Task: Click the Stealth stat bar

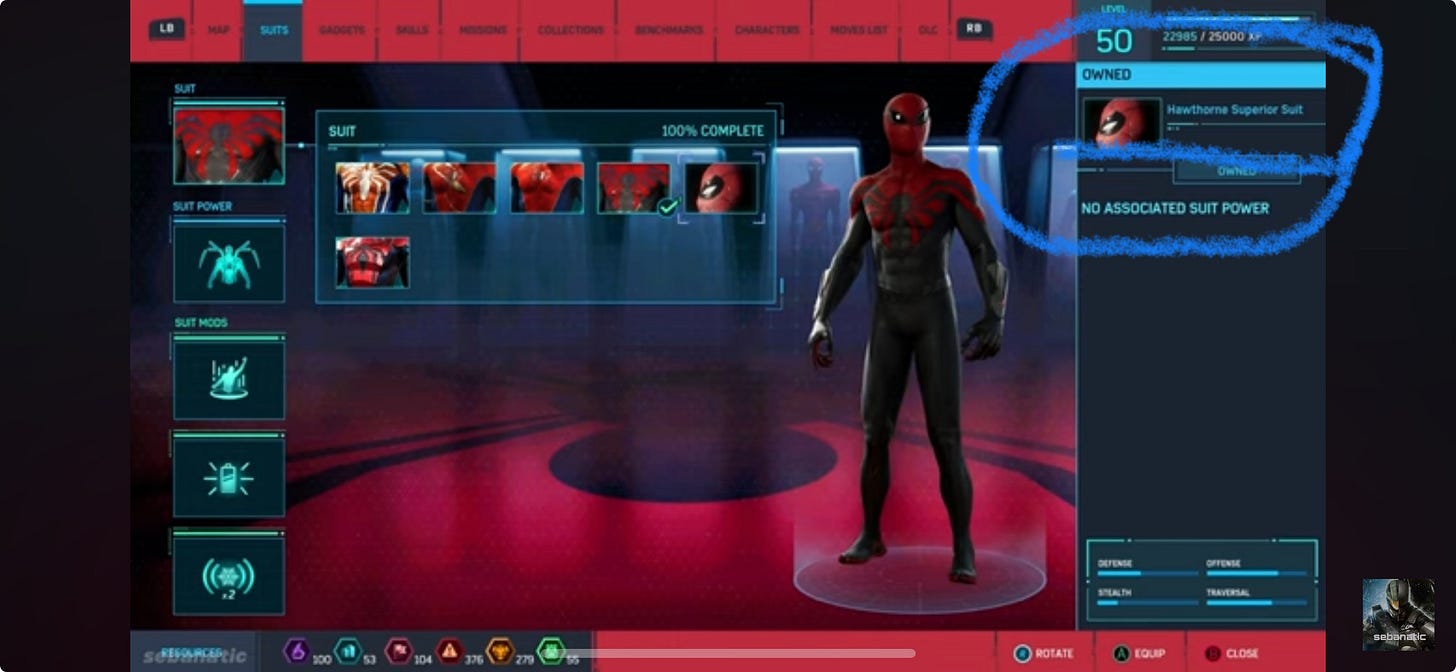Action: [1147, 603]
